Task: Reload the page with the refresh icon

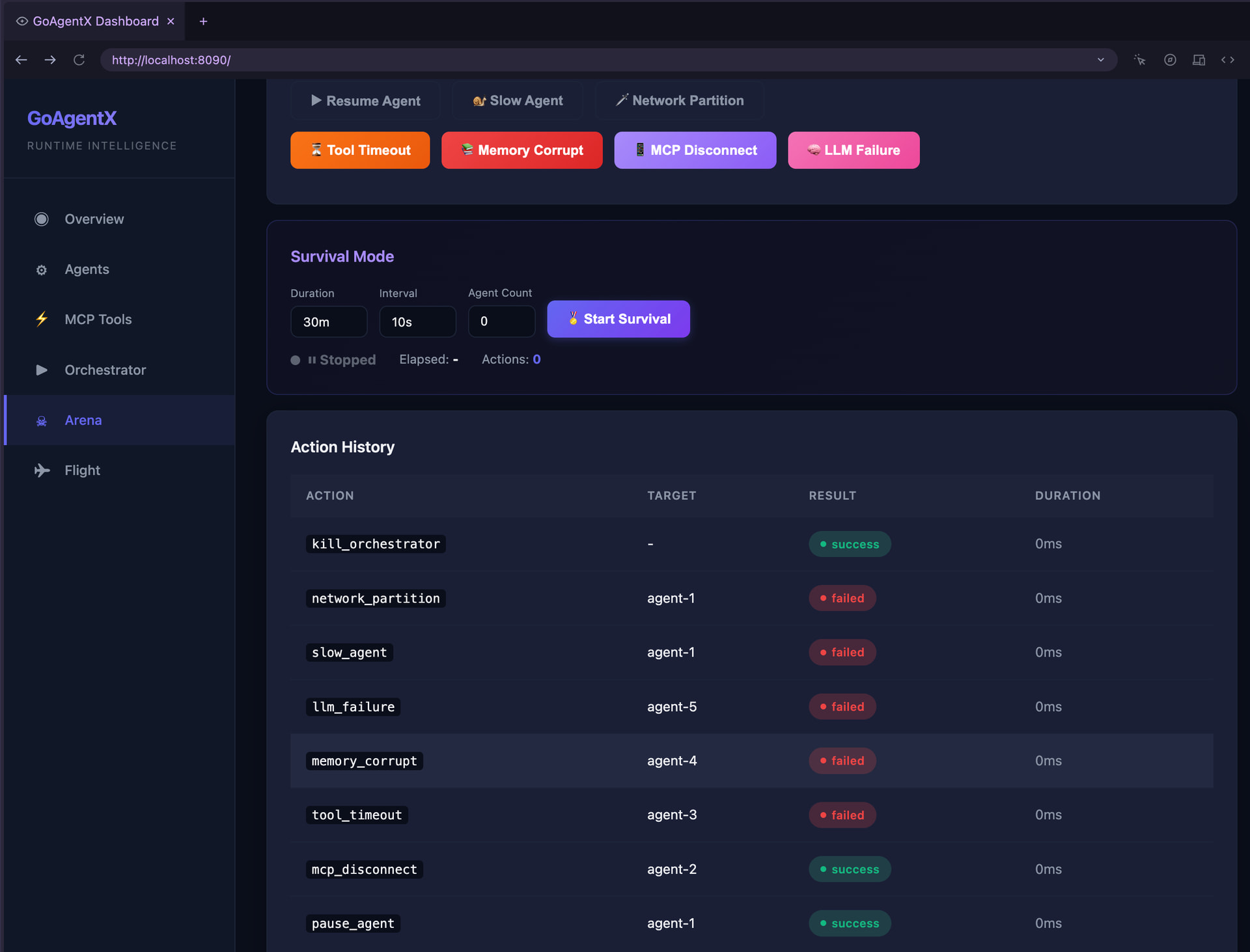Action: tap(79, 60)
